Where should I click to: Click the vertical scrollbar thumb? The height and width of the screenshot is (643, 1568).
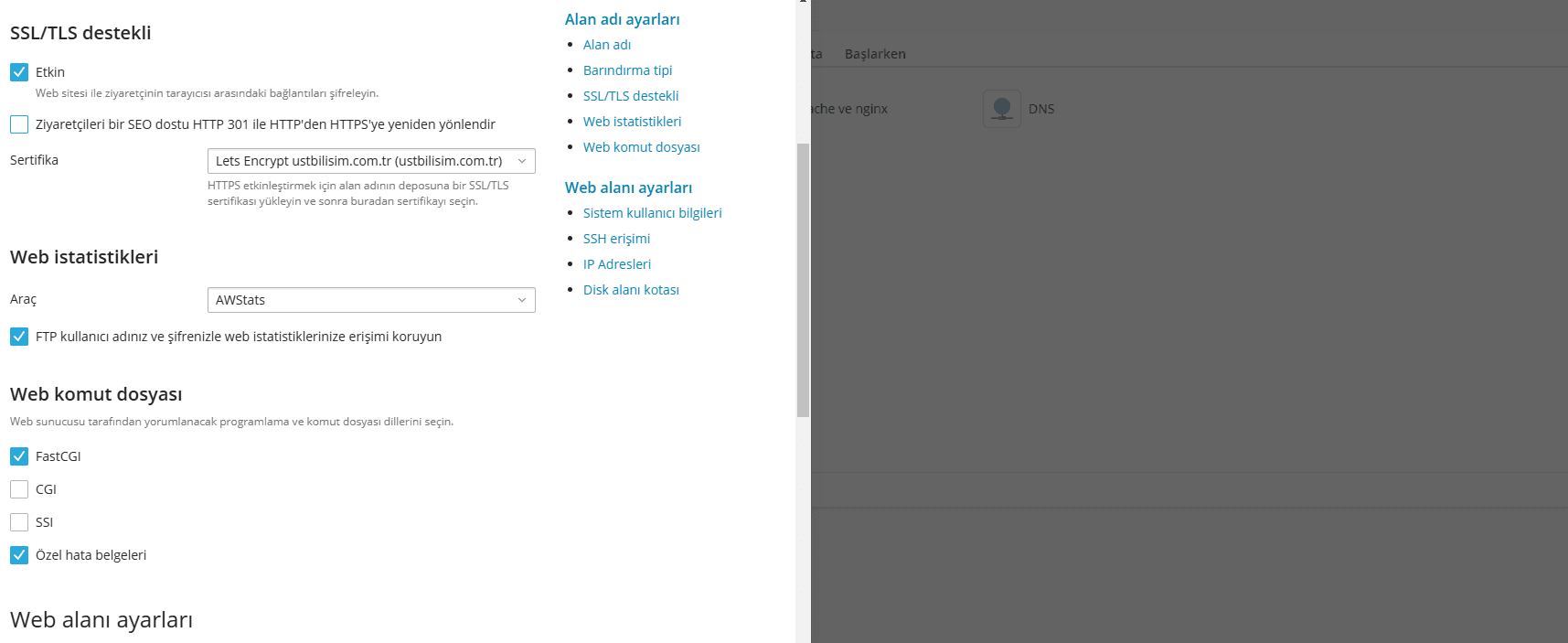[803, 279]
